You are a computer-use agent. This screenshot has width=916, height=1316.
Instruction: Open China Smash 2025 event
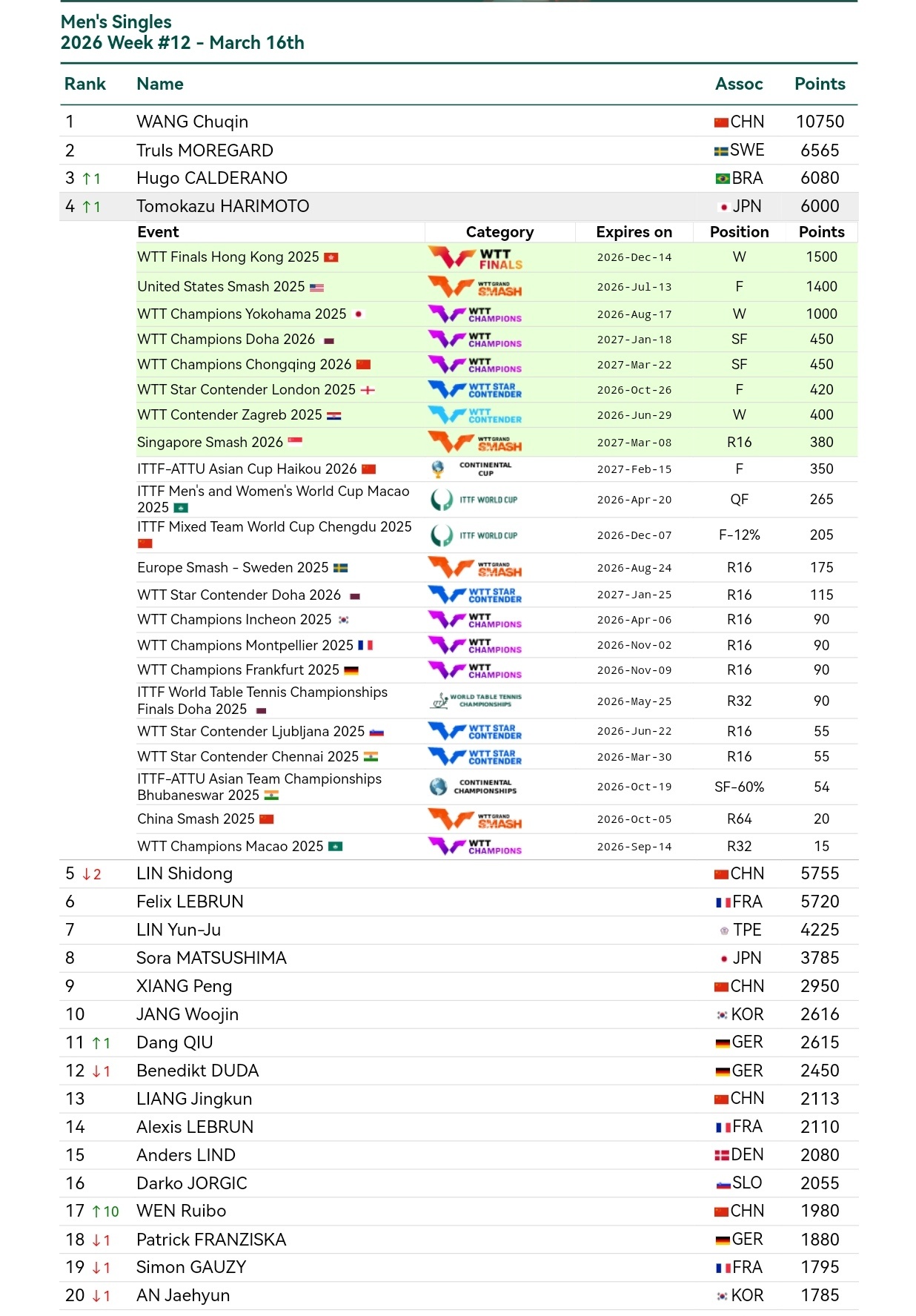(196, 819)
